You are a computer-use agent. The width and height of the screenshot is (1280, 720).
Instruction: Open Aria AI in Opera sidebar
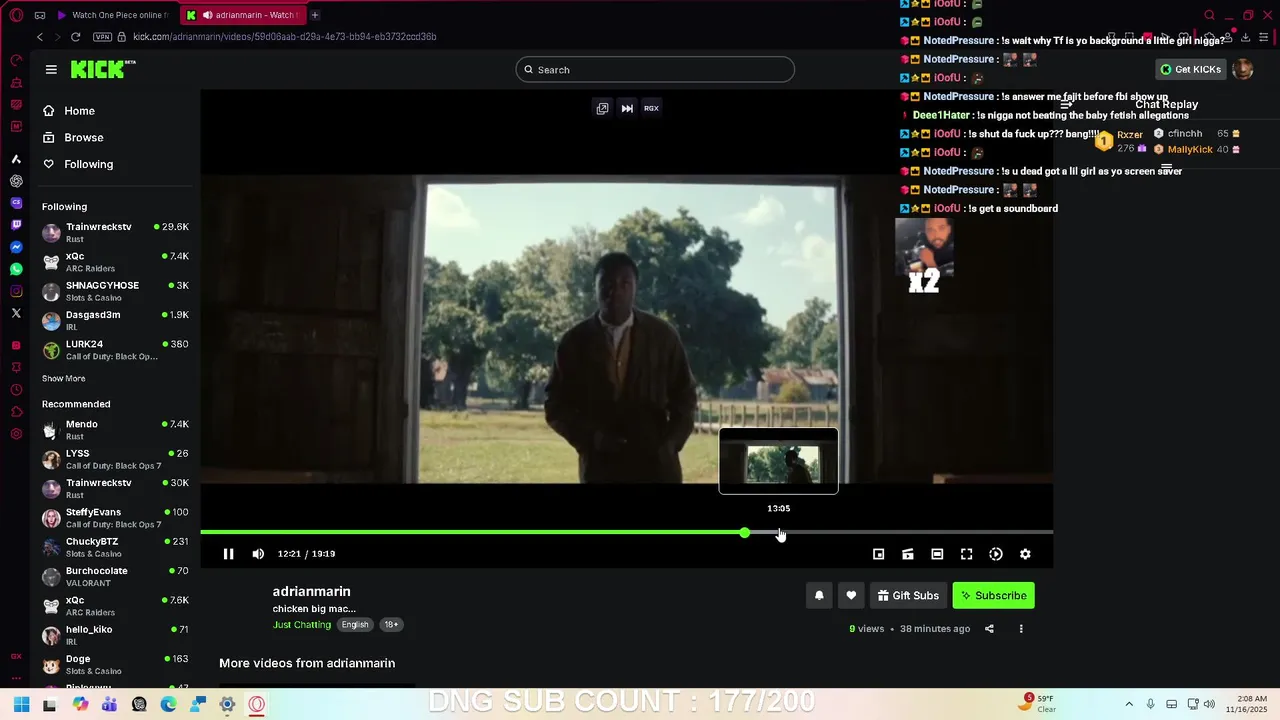tap(16, 159)
